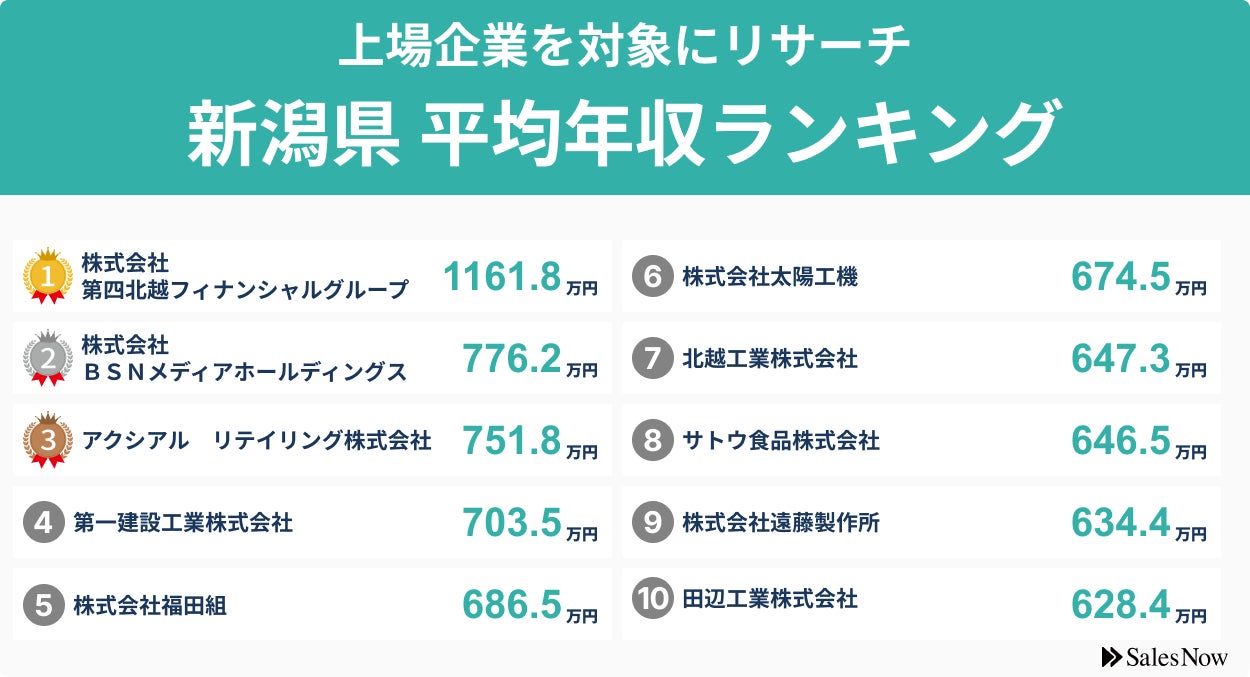
Task: Select ＢＳＮメディアホールディングス company name
Action: [244, 372]
